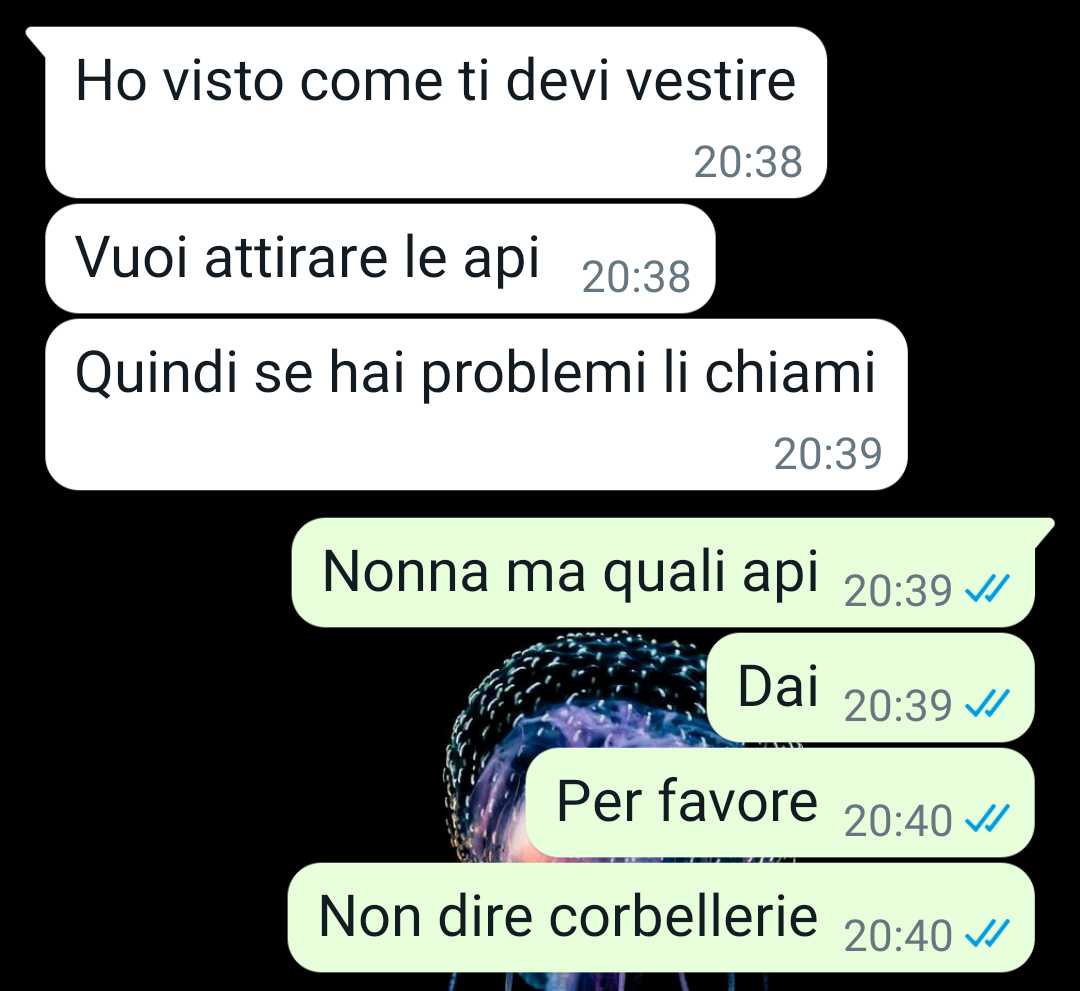The image size is (1080, 991).
Task: Select the "Vuoi attirare le api" message bubble
Action: 380,258
